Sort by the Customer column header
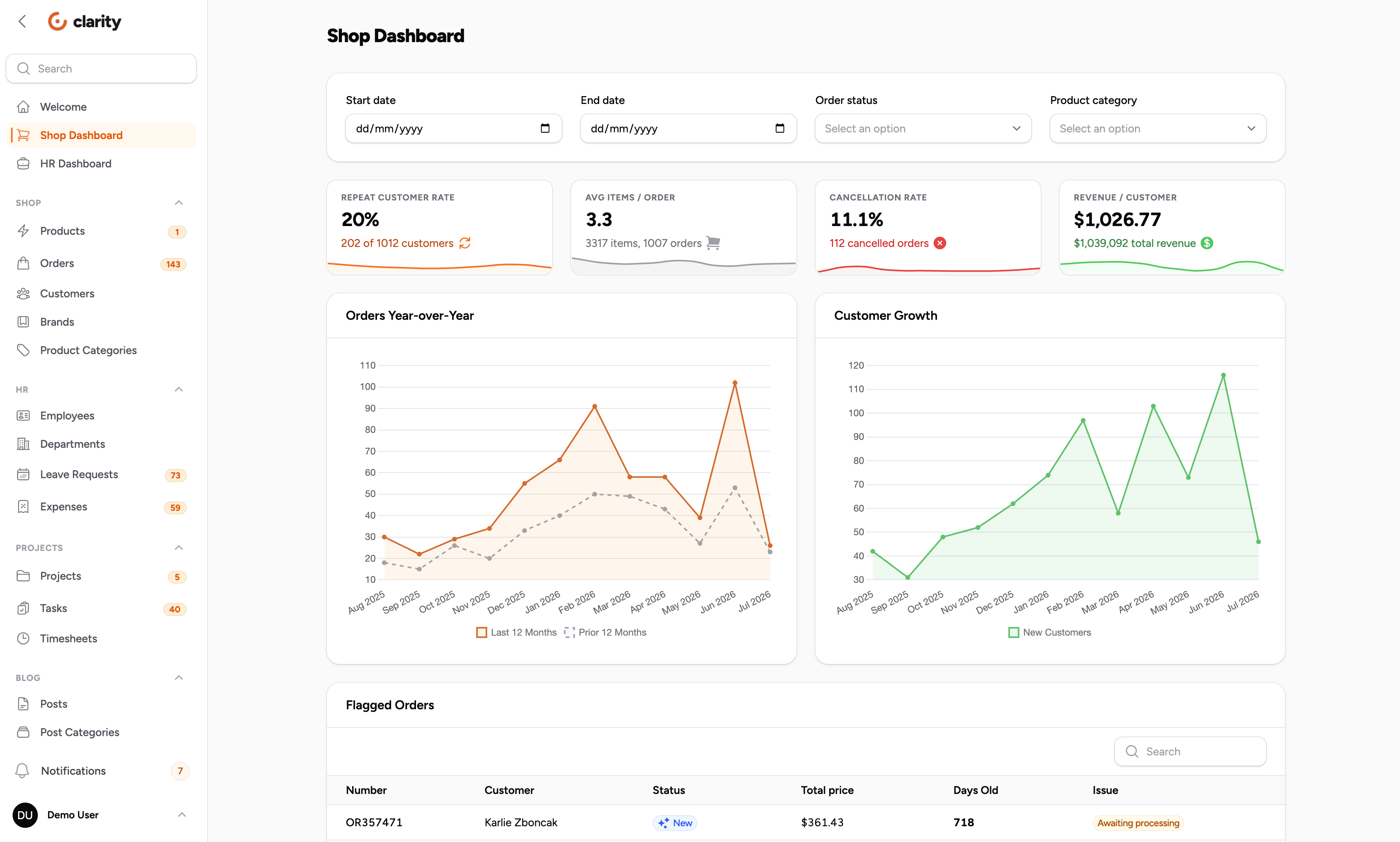The height and width of the screenshot is (842, 1400). 509,790
